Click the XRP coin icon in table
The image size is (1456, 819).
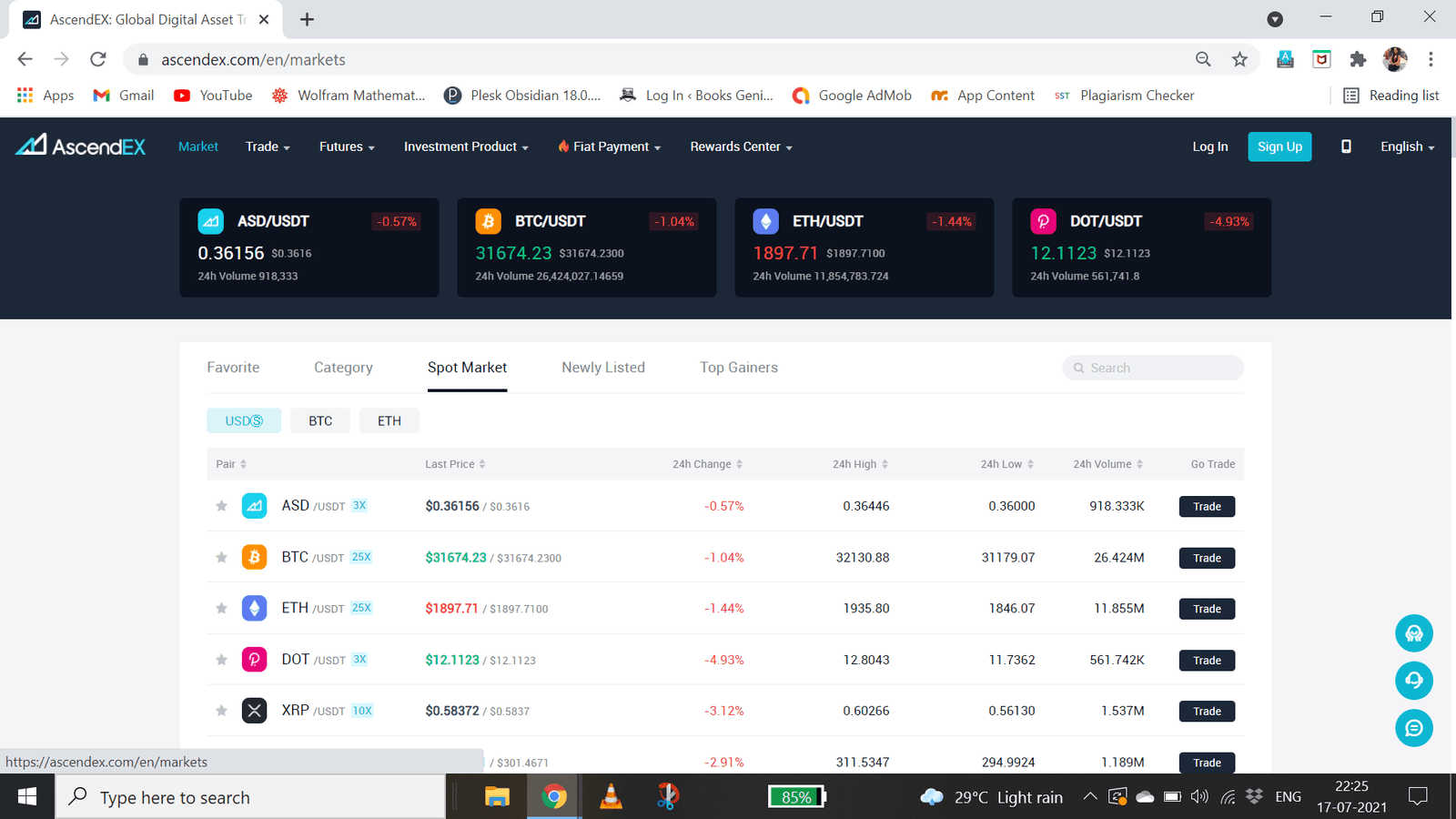coord(254,711)
